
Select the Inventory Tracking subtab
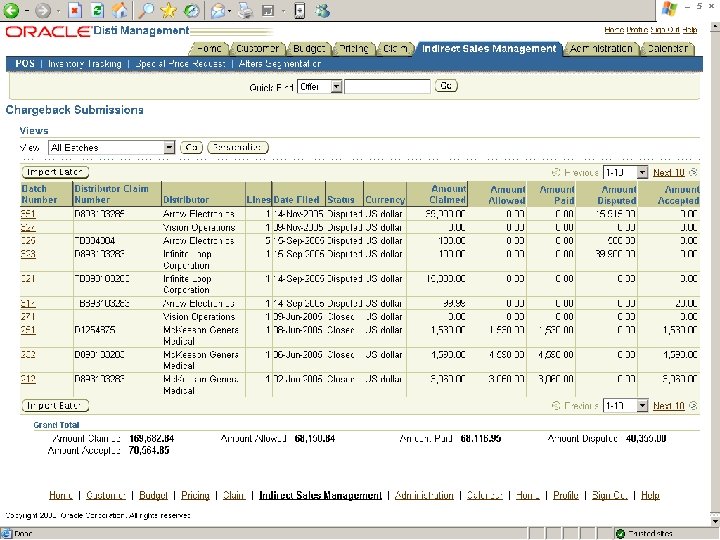pyautogui.click(x=84, y=64)
